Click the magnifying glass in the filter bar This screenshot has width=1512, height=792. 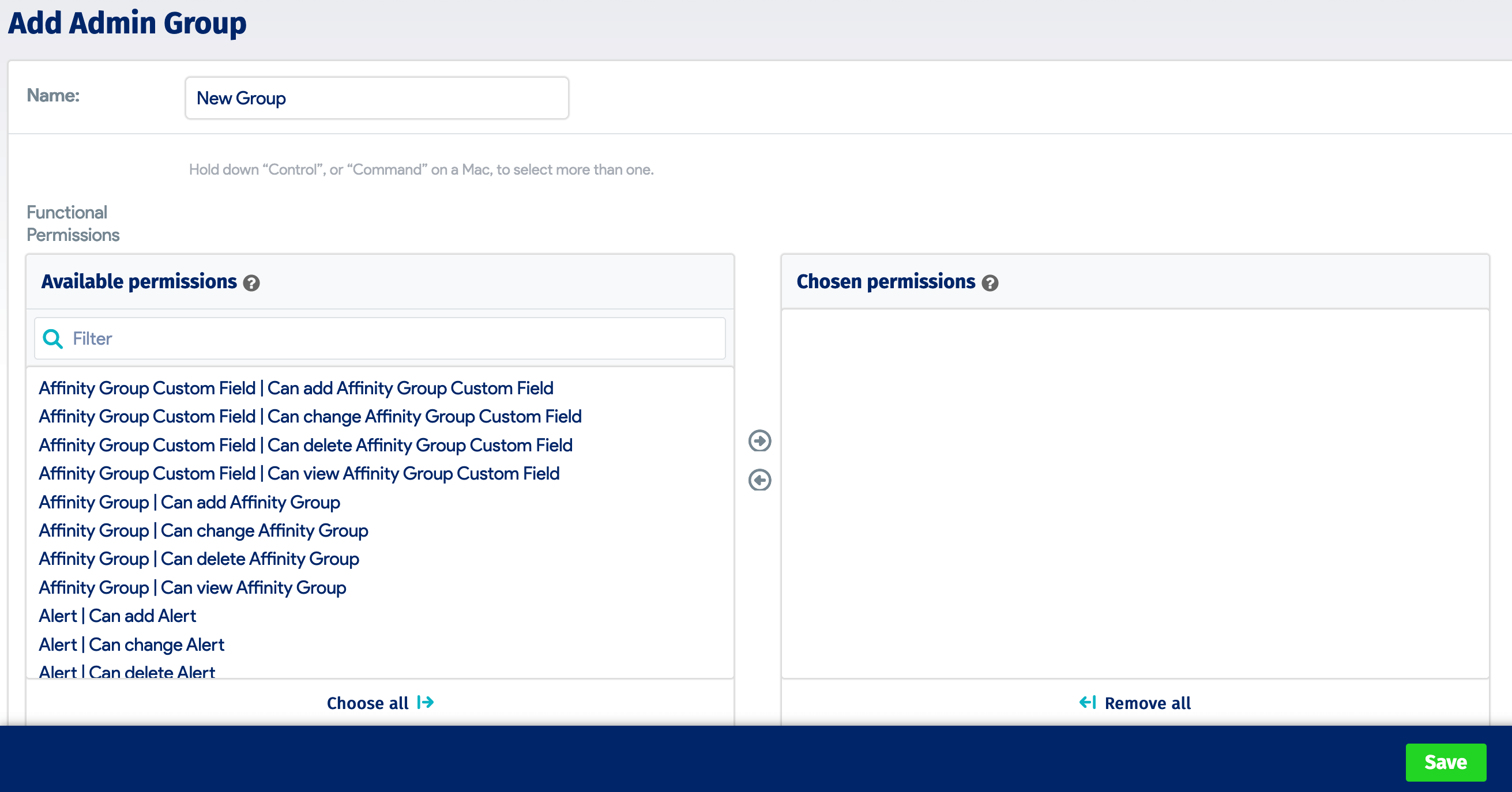[x=53, y=338]
